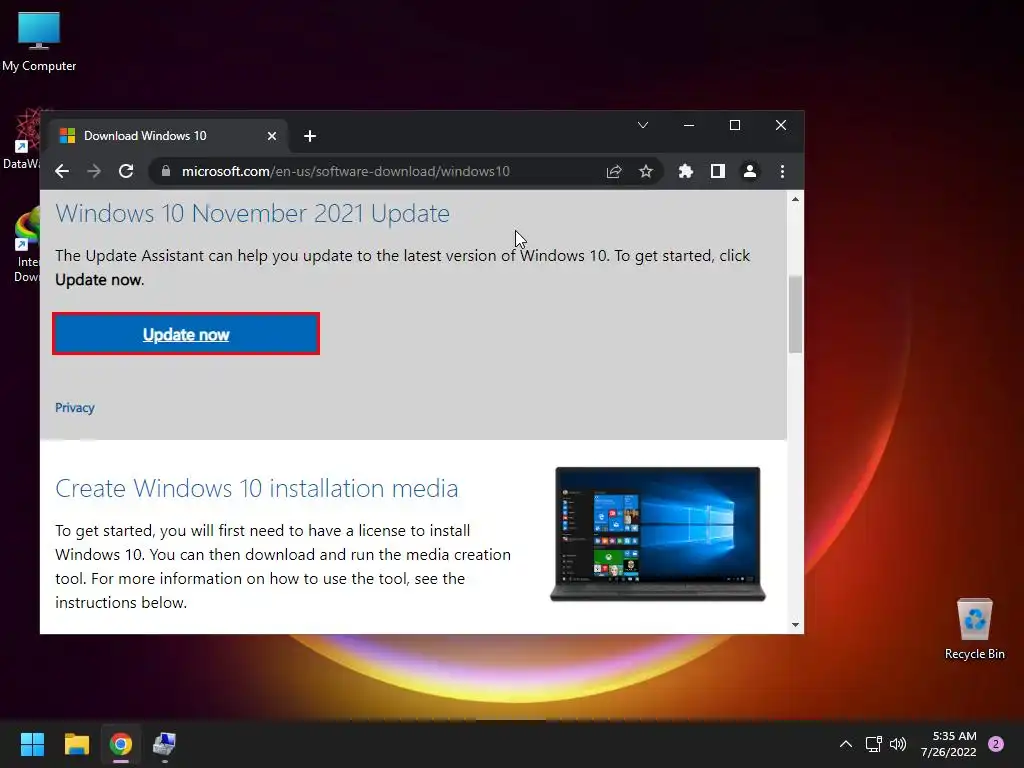Share this page using the share icon
This screenshot has width=1024, height=768.
pos(614,171)
